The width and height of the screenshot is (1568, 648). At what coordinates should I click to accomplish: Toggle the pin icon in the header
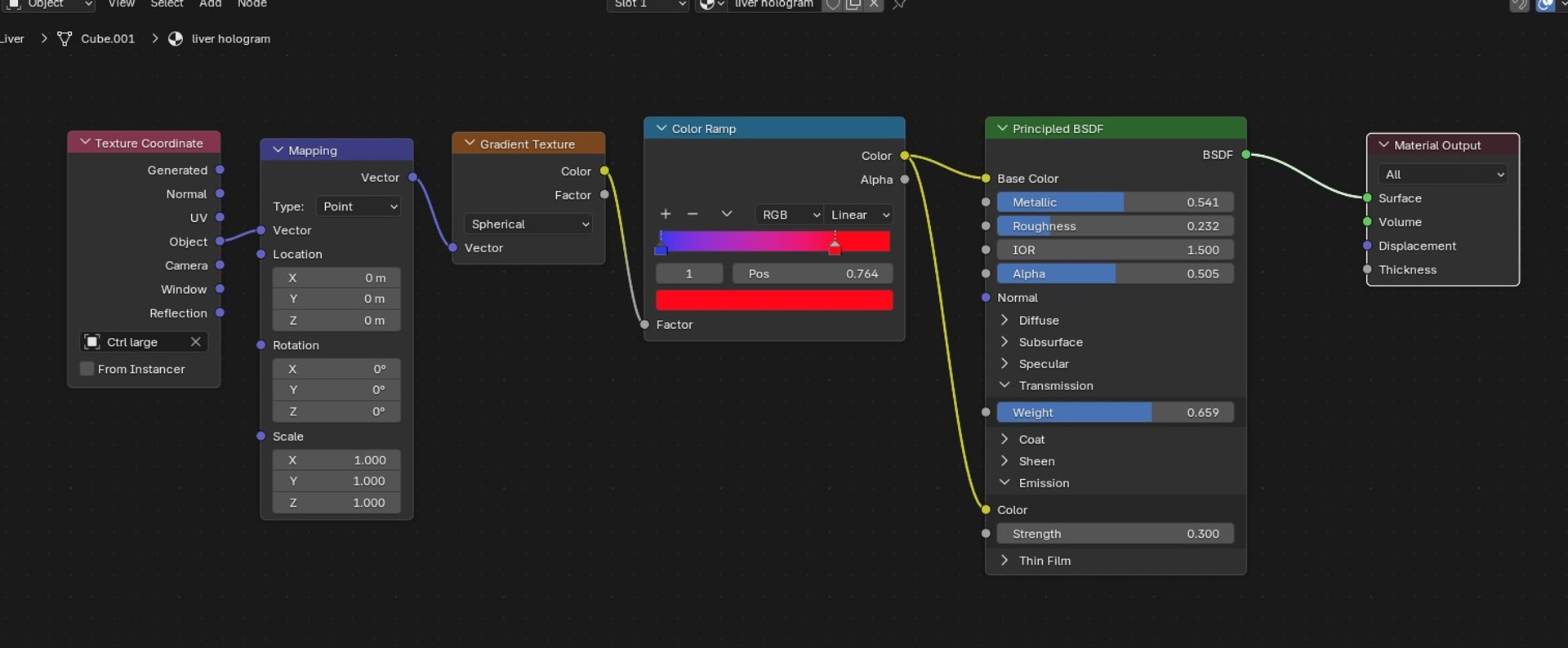pyautogui.click(x=899, y=4)
